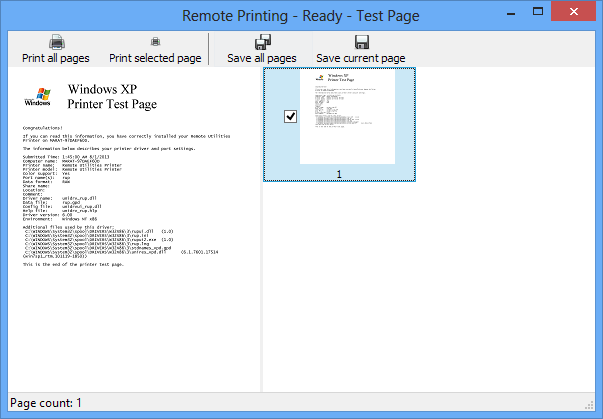603x419 pixels.
Task: Click the "Windows XP Printer Test Page" heading
Action: point(112,96)
